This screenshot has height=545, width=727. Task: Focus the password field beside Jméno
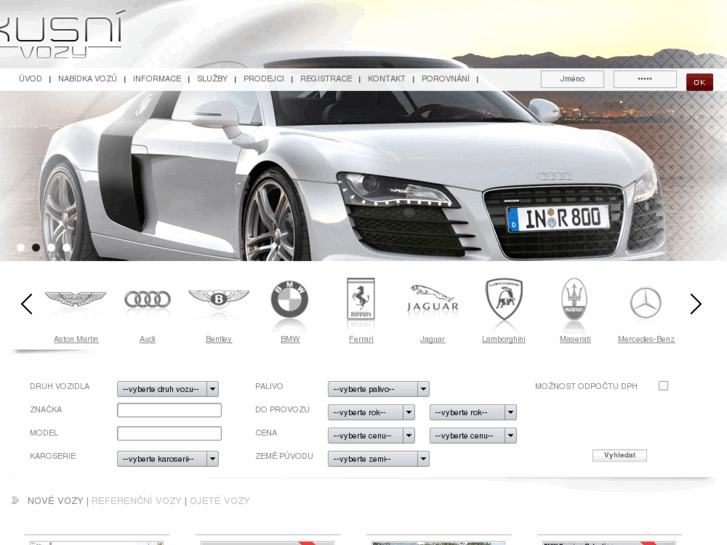[x=645, y=79]
